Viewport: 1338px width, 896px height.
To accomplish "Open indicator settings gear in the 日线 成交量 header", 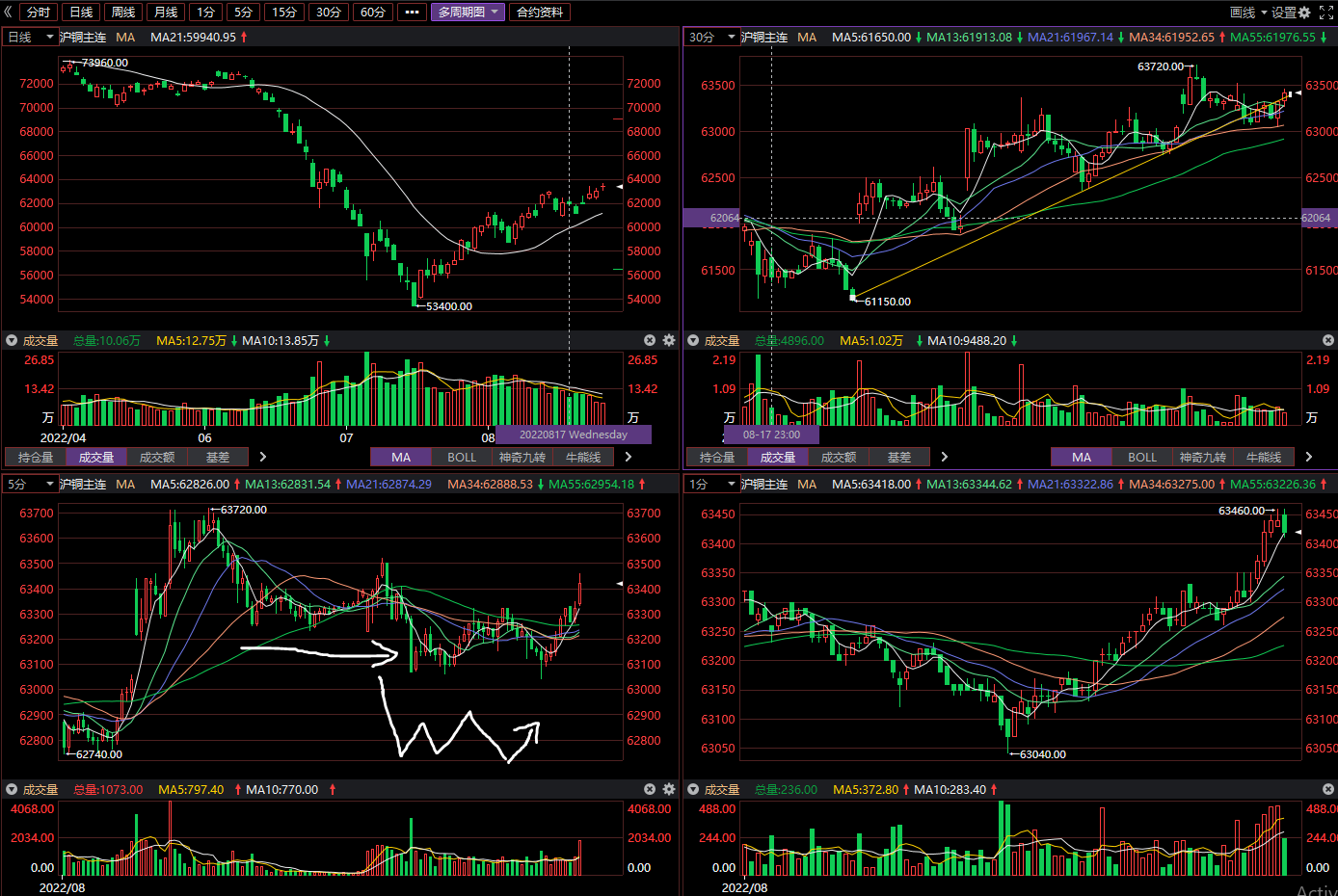I will coord(669,340).
